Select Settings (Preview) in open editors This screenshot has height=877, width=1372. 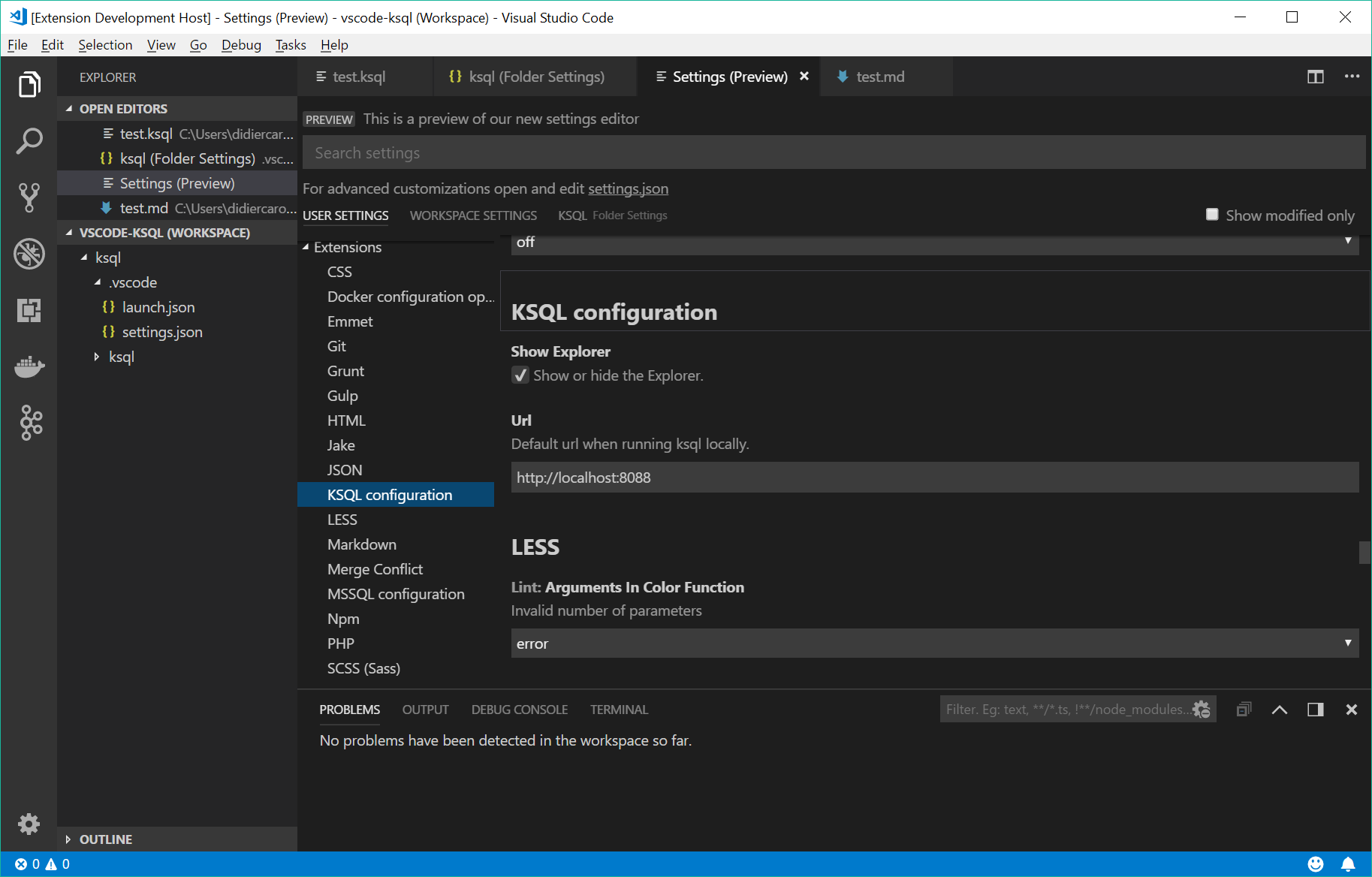177,183
